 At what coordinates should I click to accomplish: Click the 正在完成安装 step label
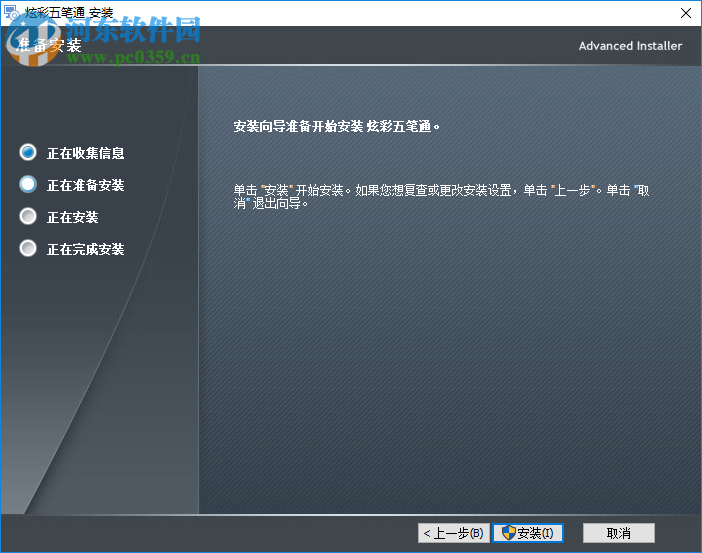86,249
